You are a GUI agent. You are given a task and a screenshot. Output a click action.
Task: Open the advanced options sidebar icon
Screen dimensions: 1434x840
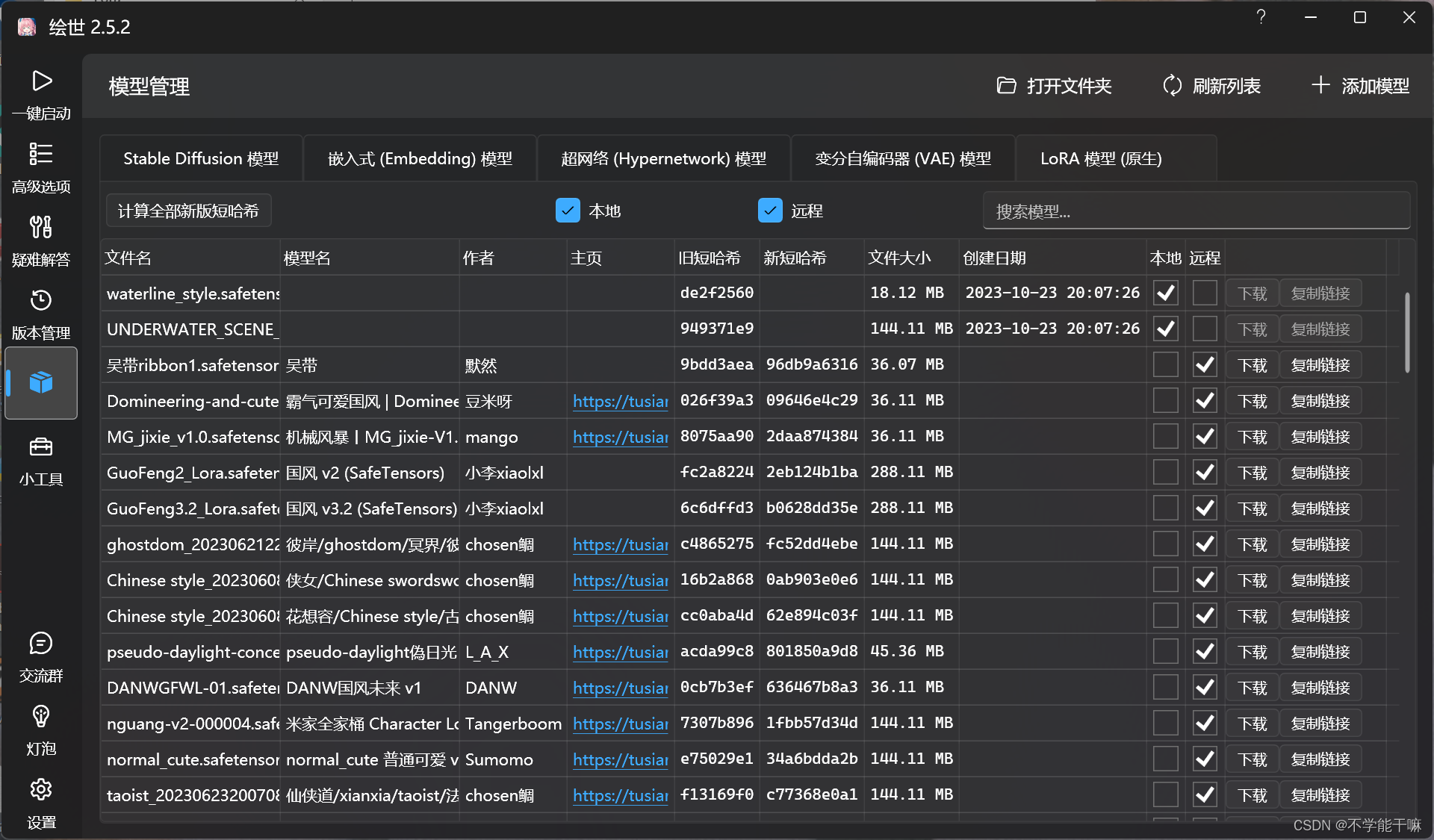(41, 155)
